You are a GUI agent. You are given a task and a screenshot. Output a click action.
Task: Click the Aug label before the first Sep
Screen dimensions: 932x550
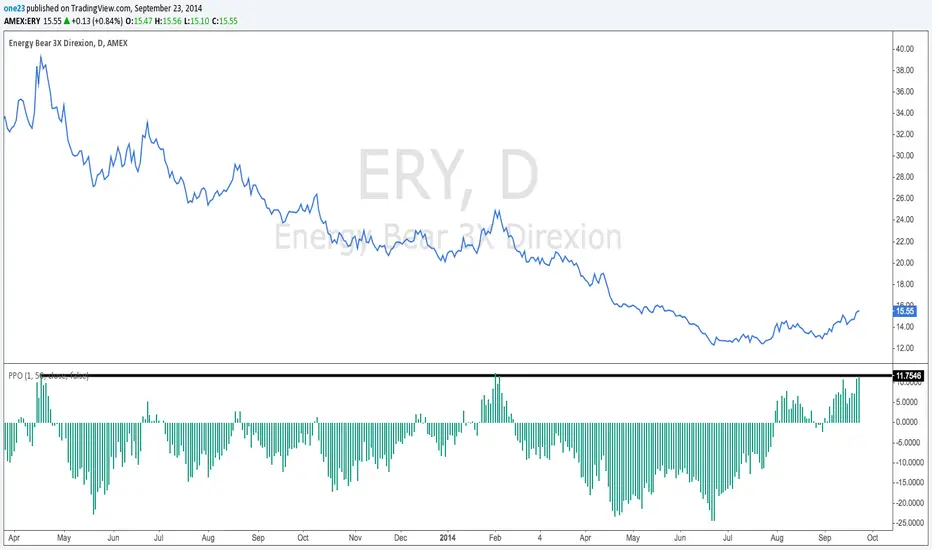208,538
